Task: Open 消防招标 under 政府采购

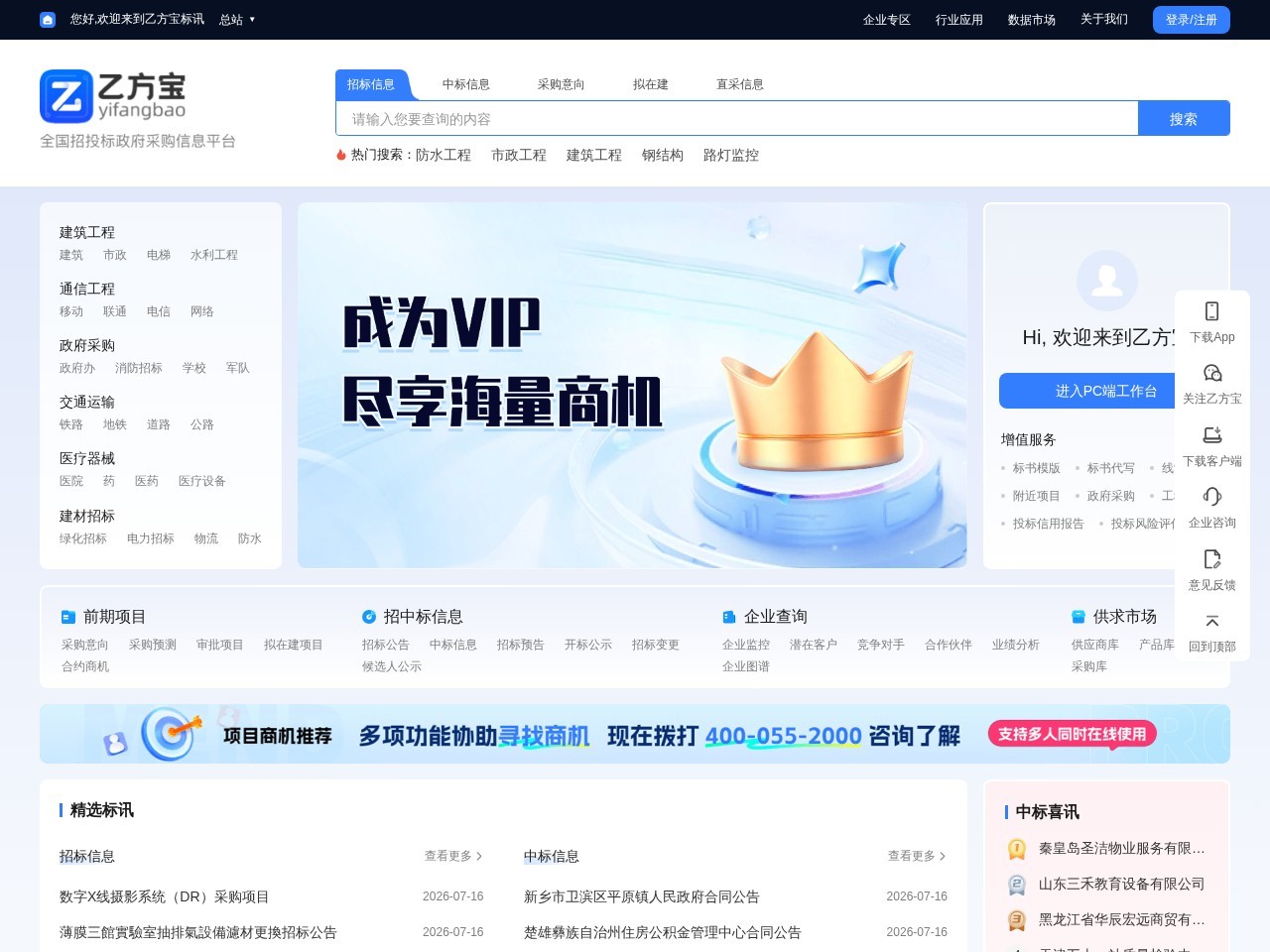Action: click(x=139, y=368)
